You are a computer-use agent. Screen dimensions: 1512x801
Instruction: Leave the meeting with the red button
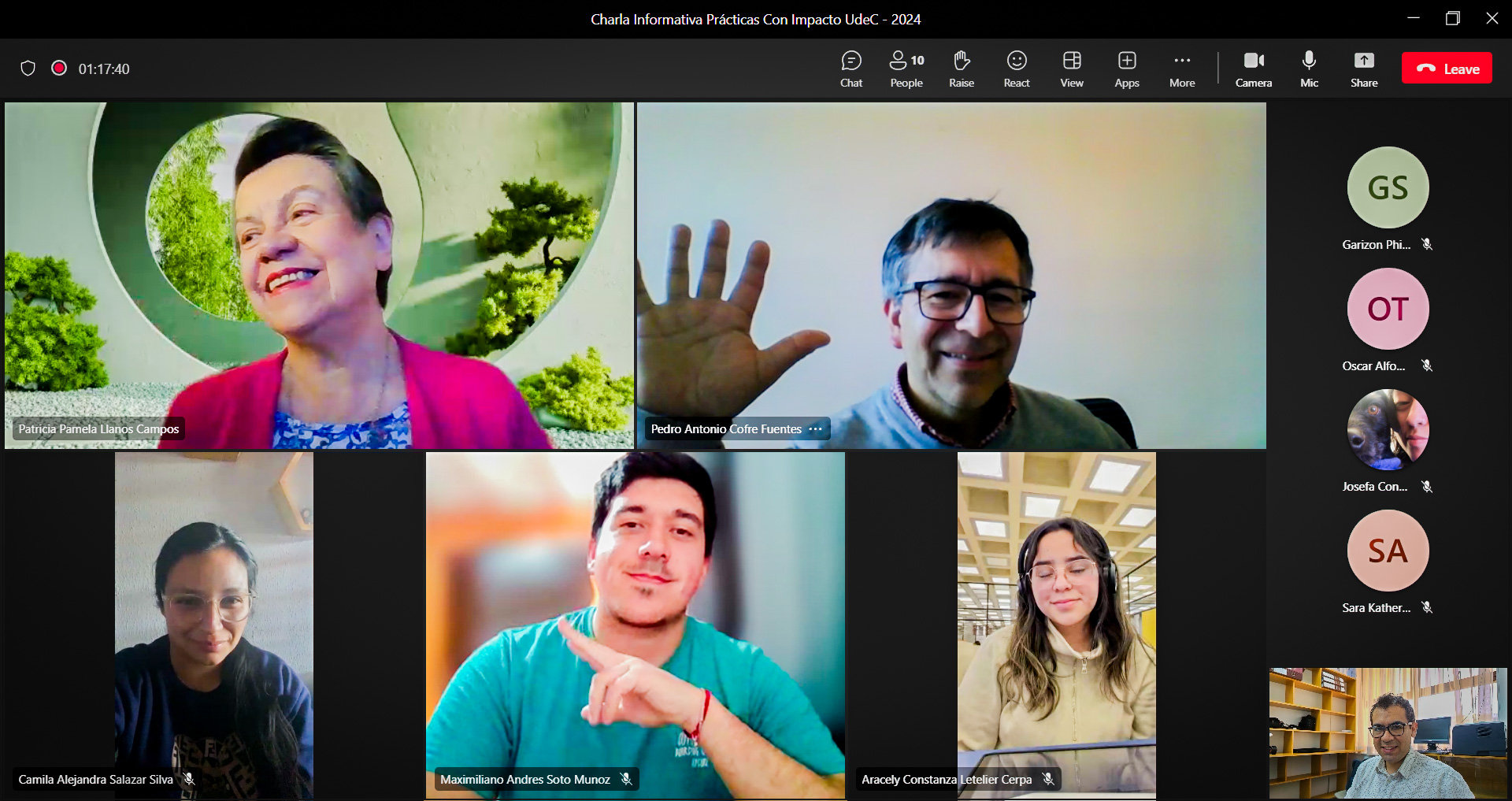[x=1447, y=69]
